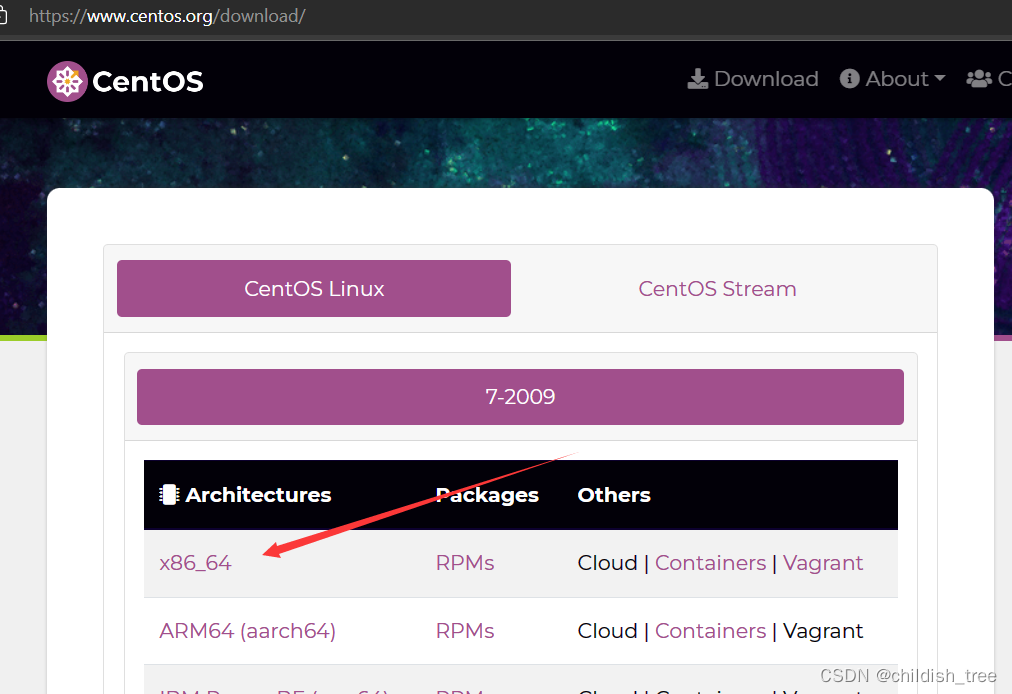Click the Architectures chip icon

pos(169,495)
